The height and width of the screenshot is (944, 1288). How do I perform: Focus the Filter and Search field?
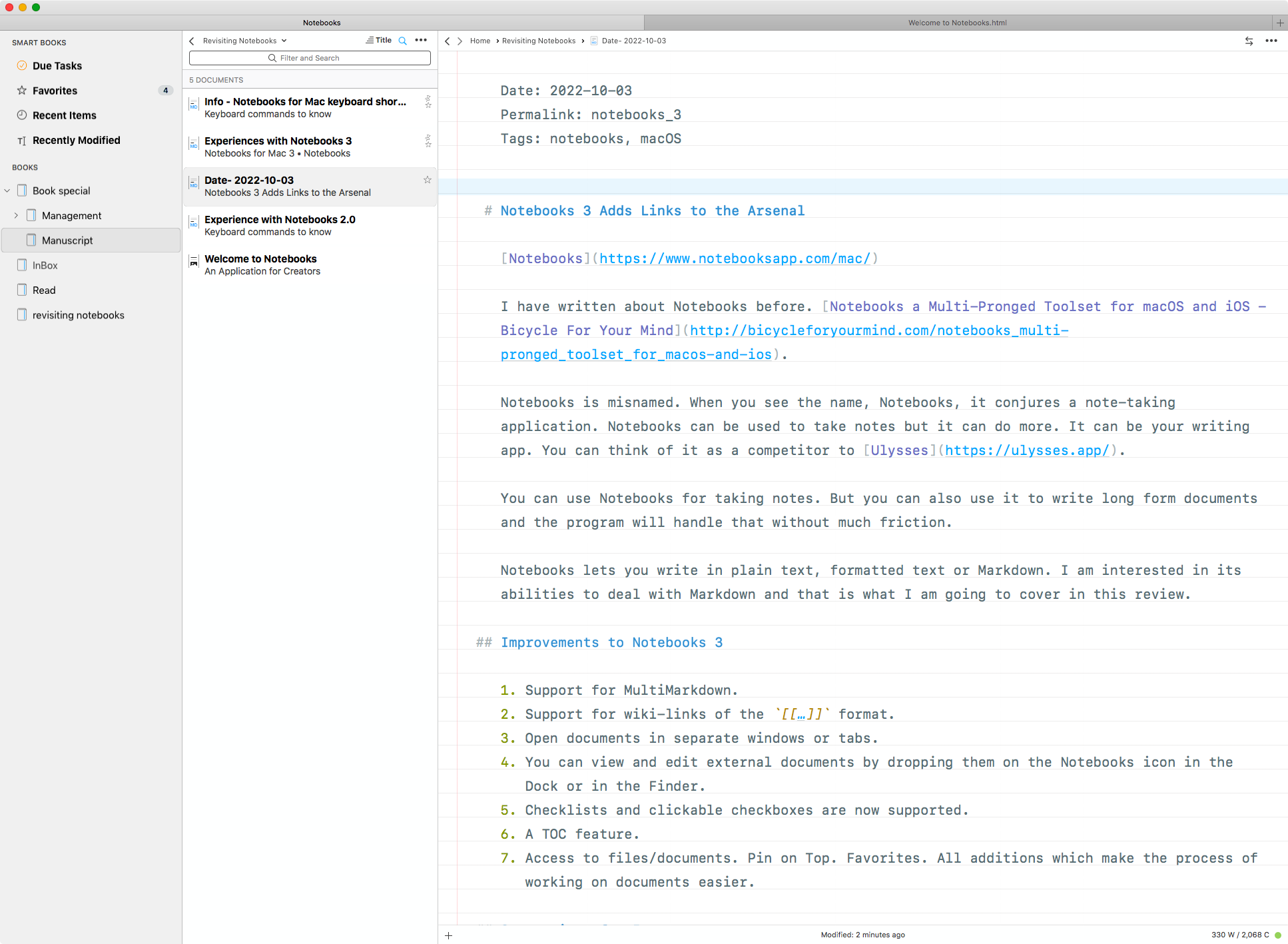[310, 58]
